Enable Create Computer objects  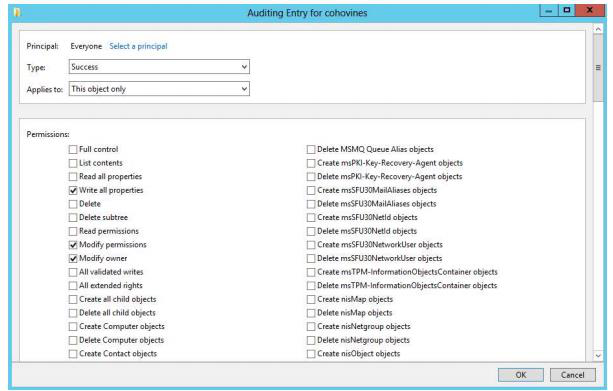[73, 326]
